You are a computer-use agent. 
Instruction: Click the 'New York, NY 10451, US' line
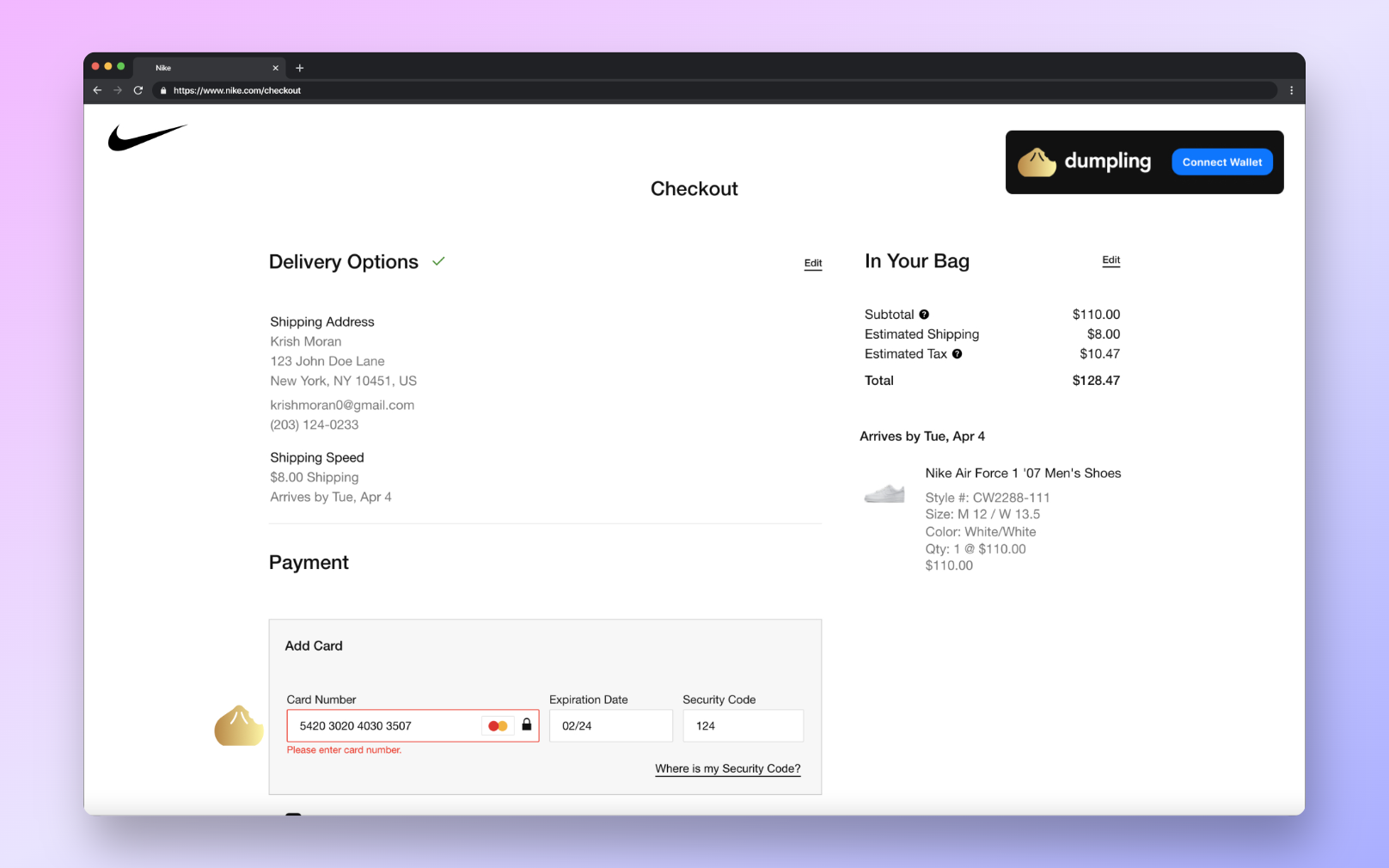pos(344,382)
